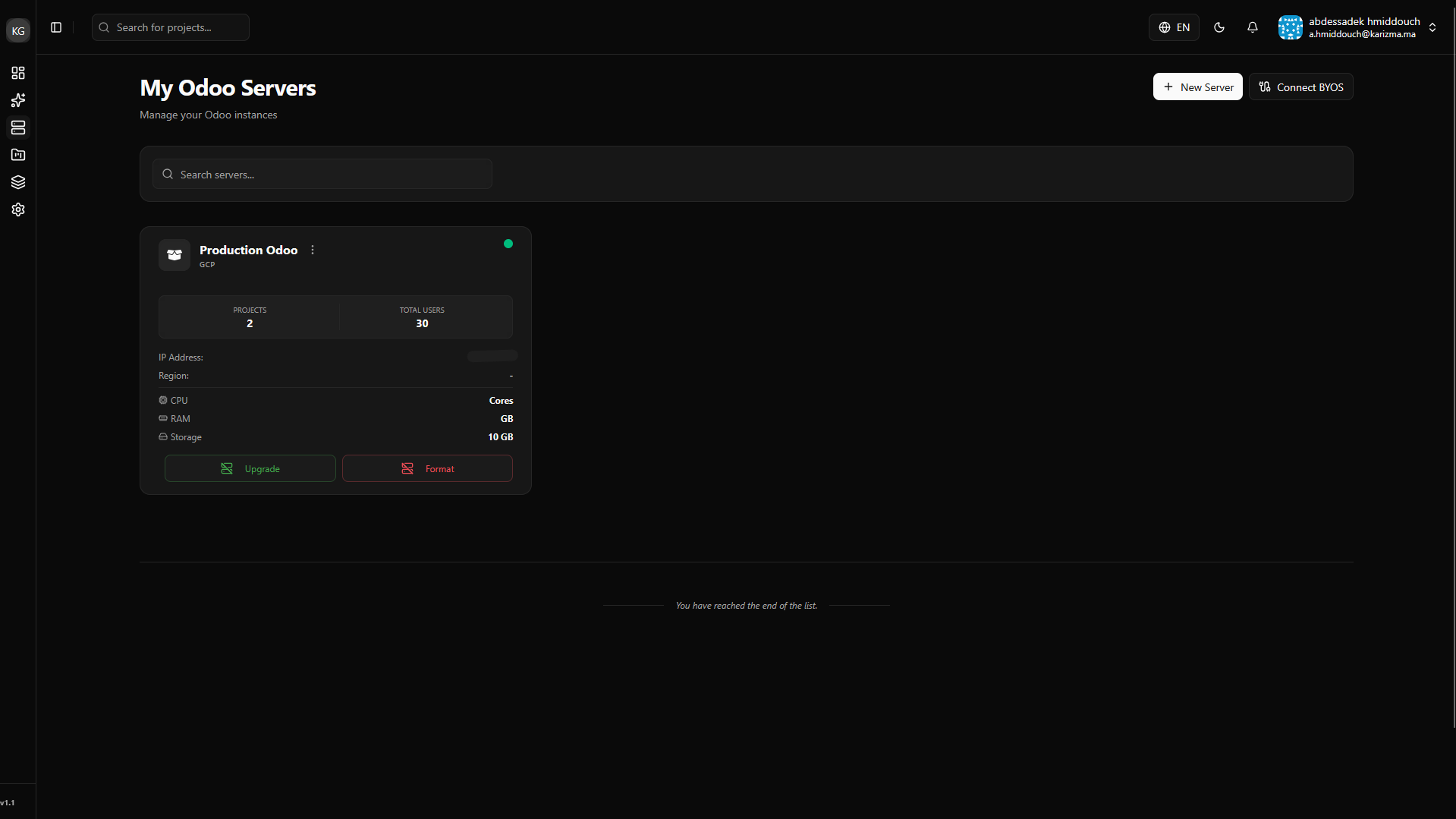Viewport: 1456px width, 819px height.
Task: Click the user profile avatar image
Action: pos(1291,27)
